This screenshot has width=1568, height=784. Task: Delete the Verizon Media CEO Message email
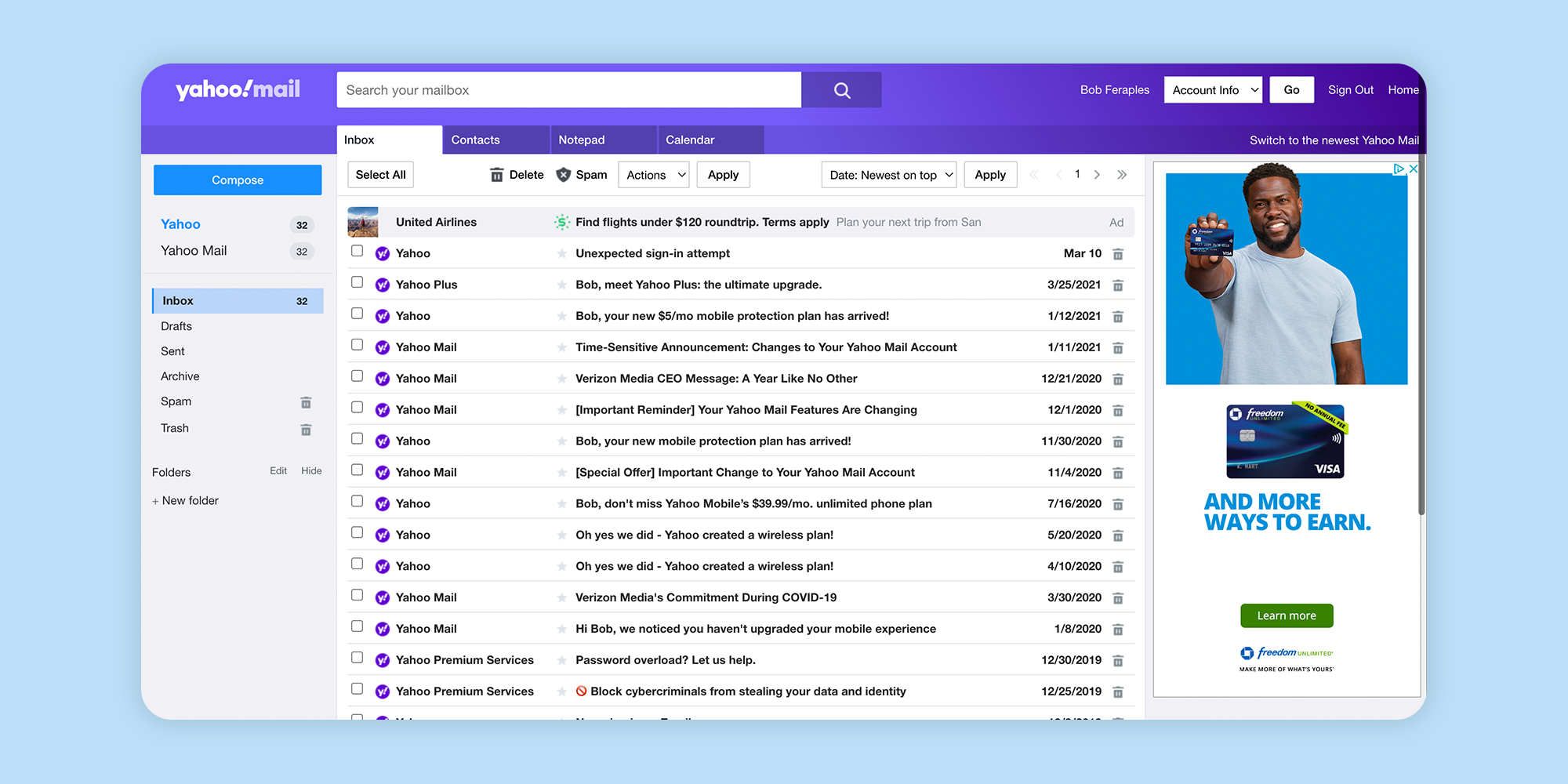(x=1118, y=379)
